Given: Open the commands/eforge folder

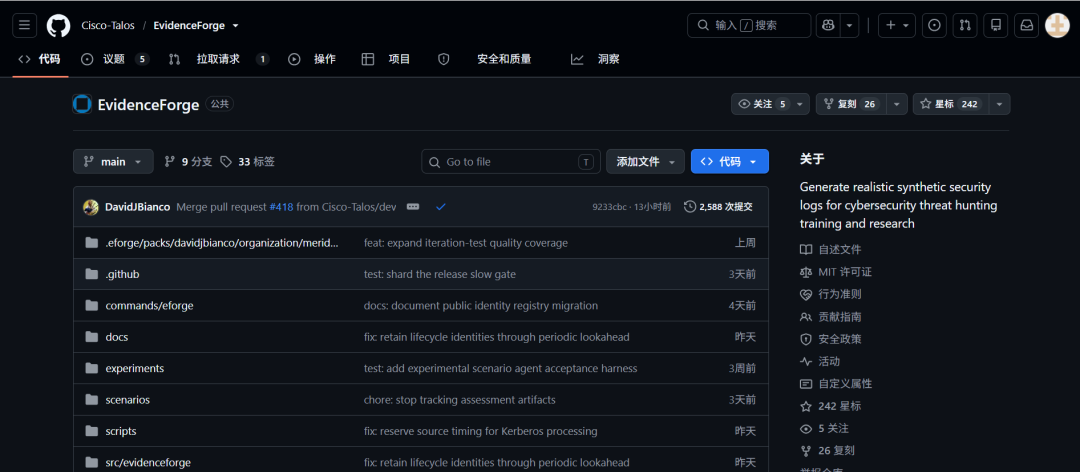Looking at the screenshot, I should tap(149, 305).
